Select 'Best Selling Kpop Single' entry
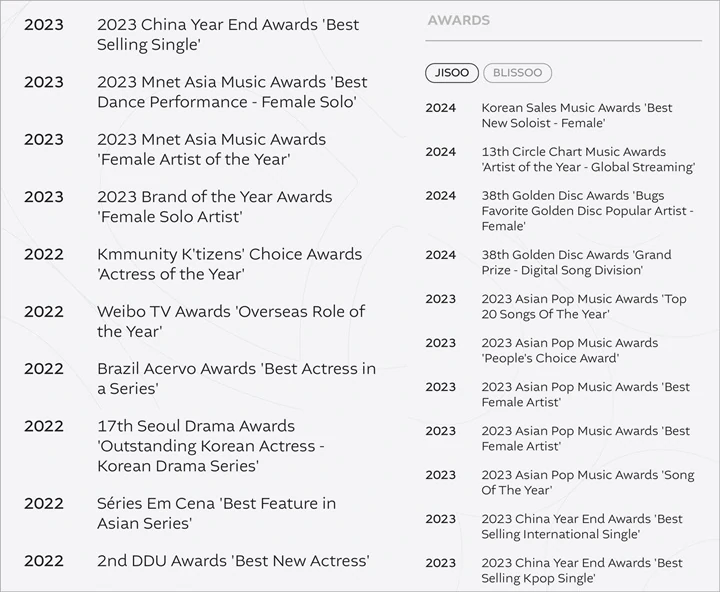The image size is (720, 592). tap(582, 570)
